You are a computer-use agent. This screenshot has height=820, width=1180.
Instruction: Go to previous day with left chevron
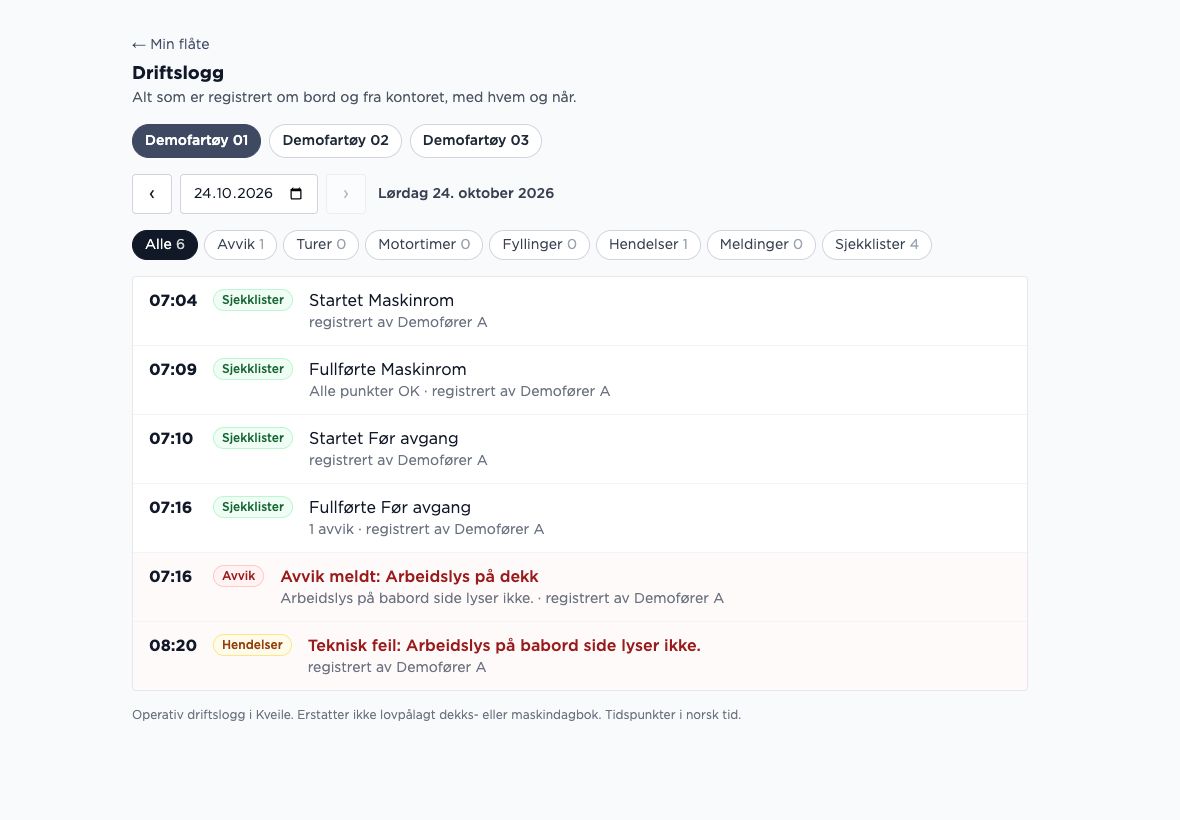point(152,194)
